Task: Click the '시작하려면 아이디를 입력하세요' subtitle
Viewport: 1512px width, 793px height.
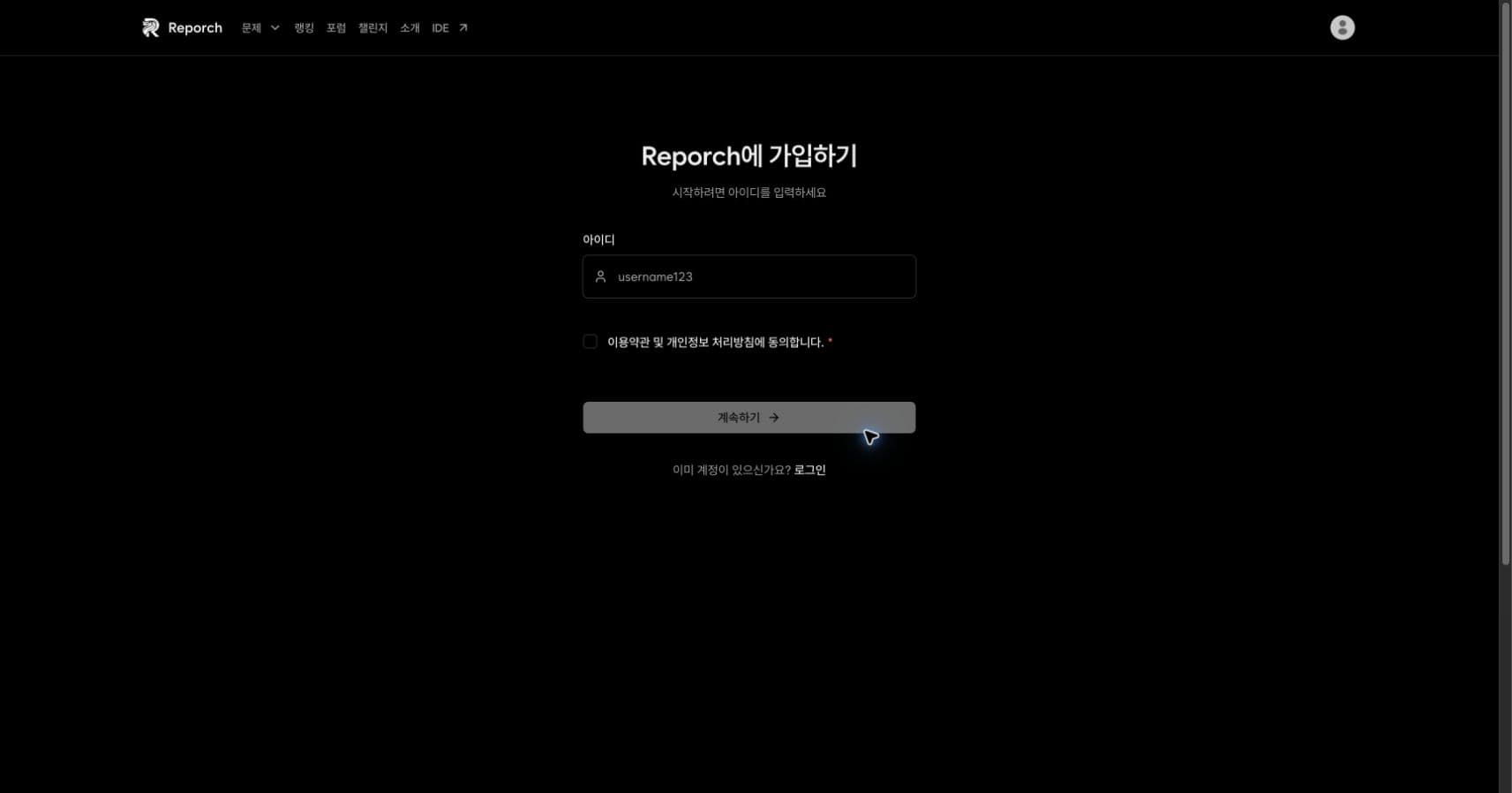Action: pyautogui.click(x=749, y=193)
